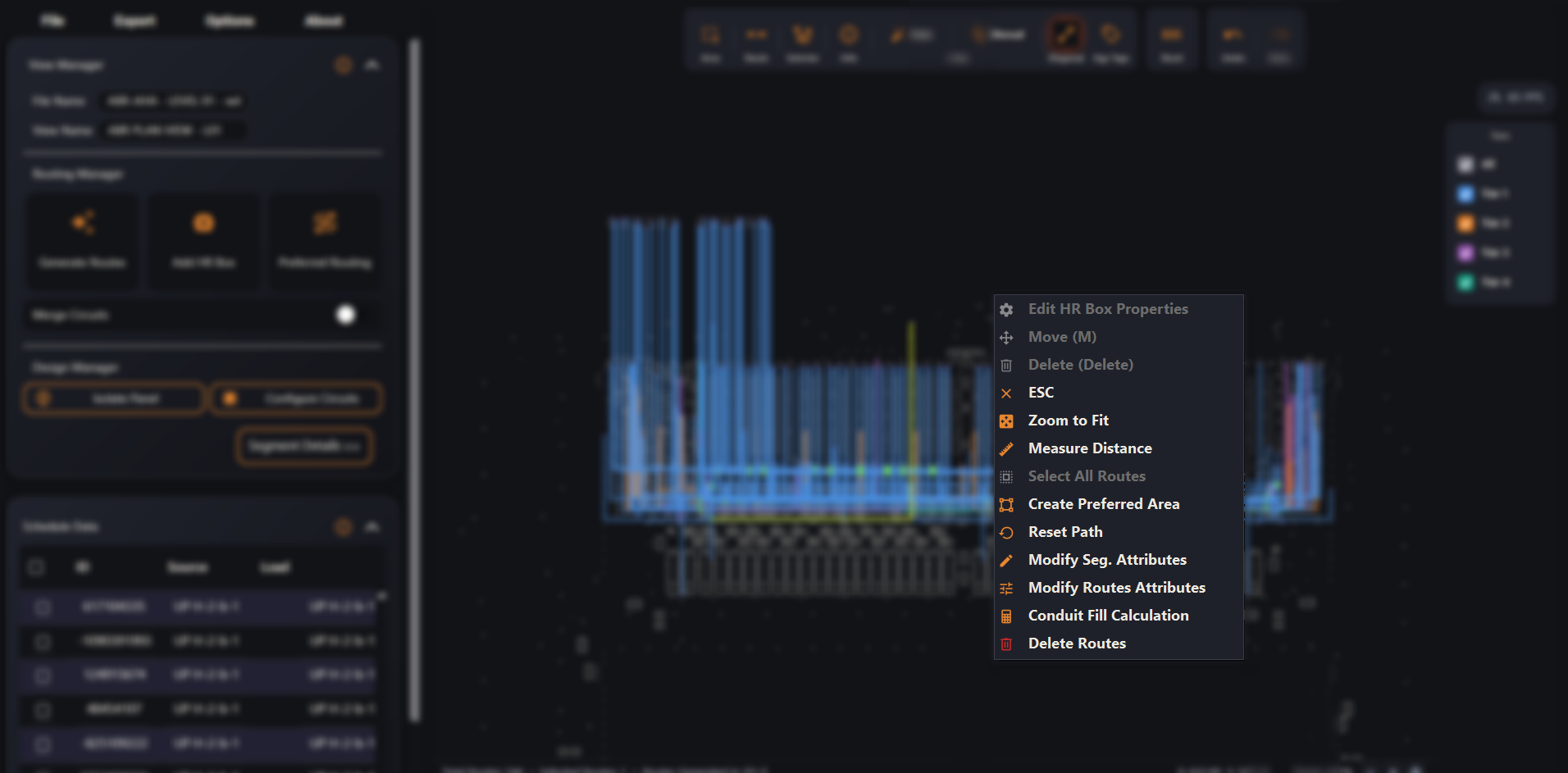Toggle the white All checkbox in tier legend

tap(1465, 165)
